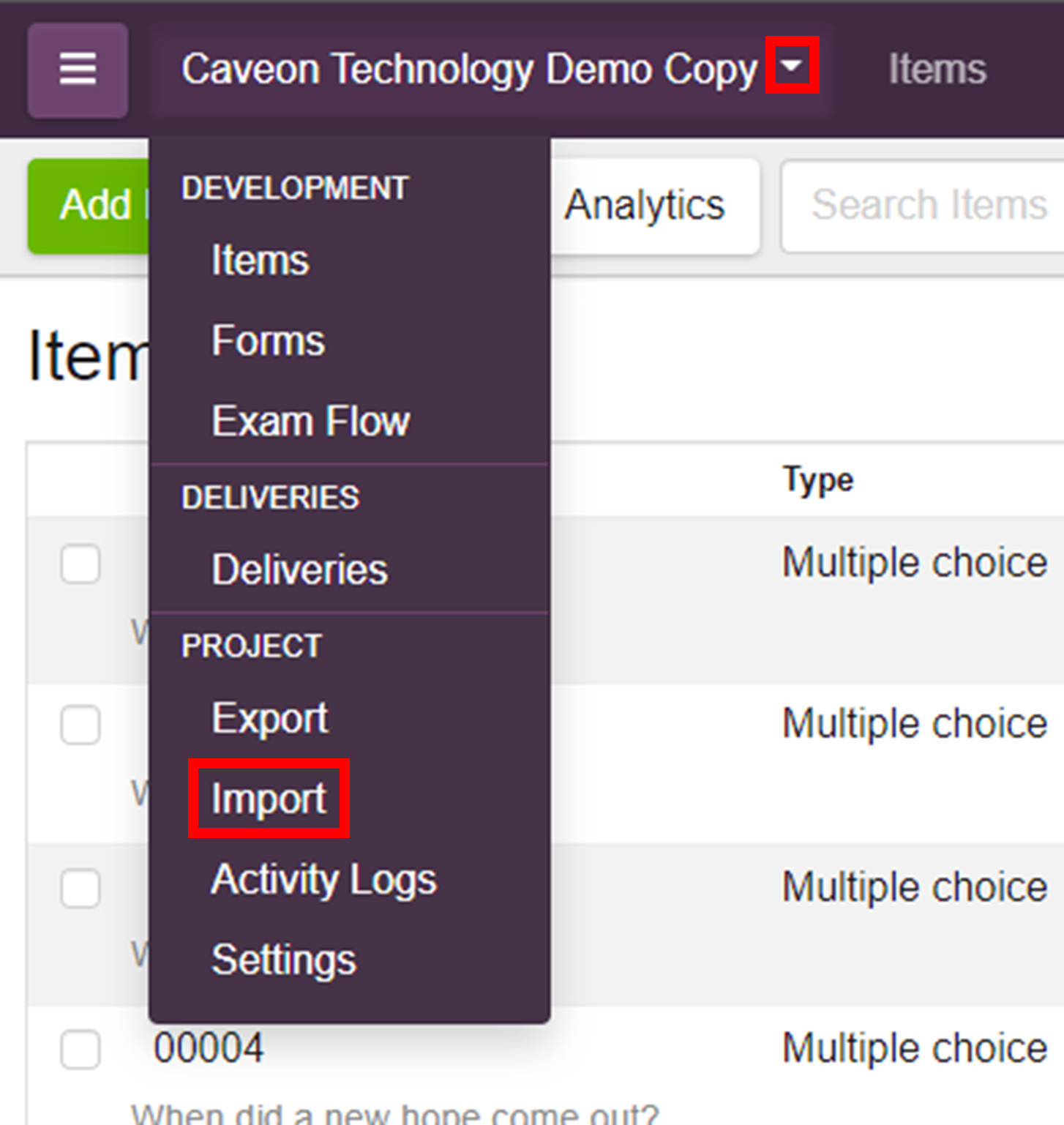Viewport: 1064px width, 1125px height.
Task: Click the Type column header
Action: point(818,481)
